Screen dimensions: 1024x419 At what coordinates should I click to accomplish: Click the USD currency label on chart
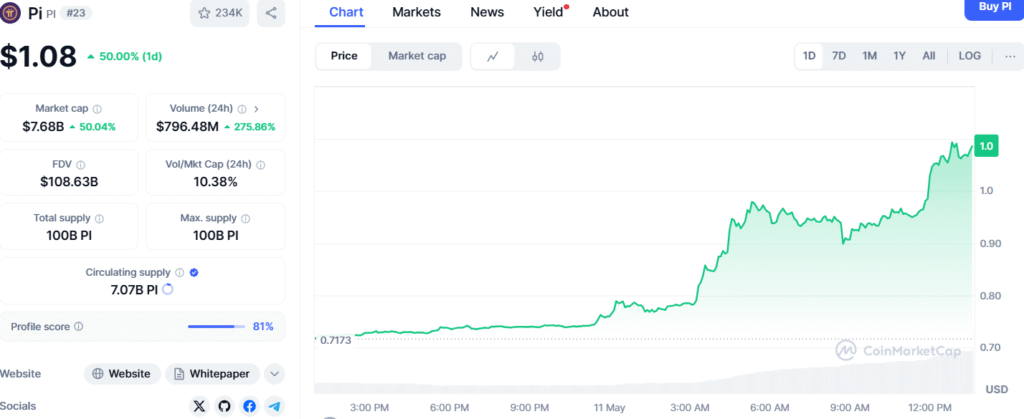coord(997,390)
